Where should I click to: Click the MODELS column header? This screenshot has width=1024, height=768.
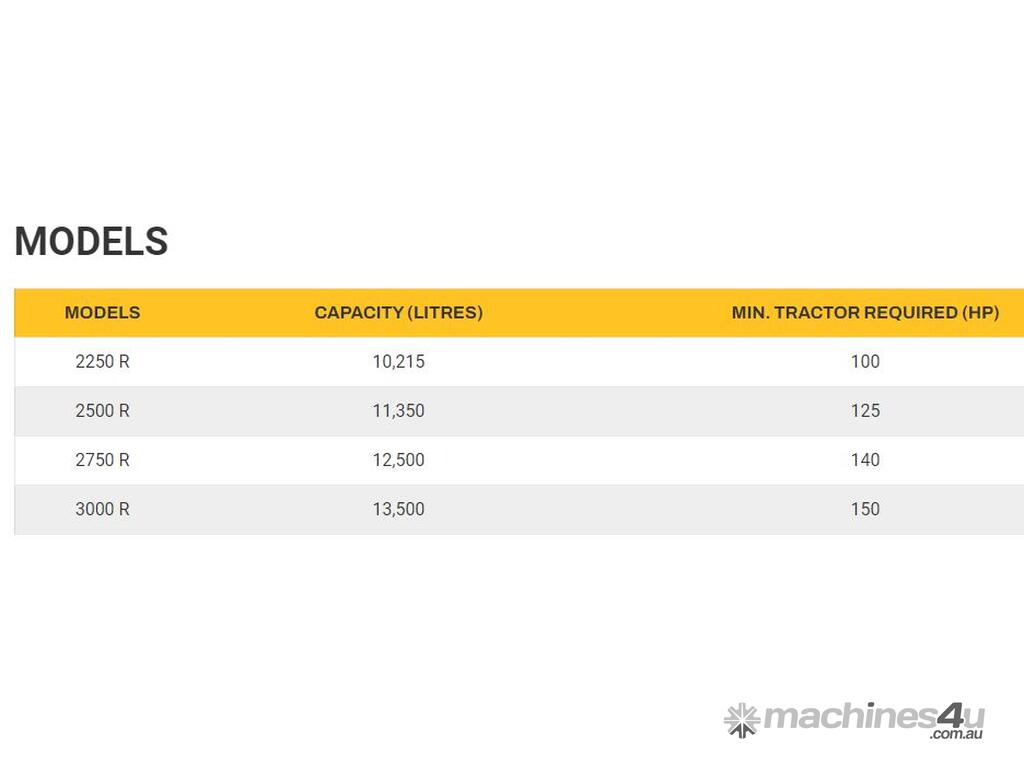click(102, 313)
